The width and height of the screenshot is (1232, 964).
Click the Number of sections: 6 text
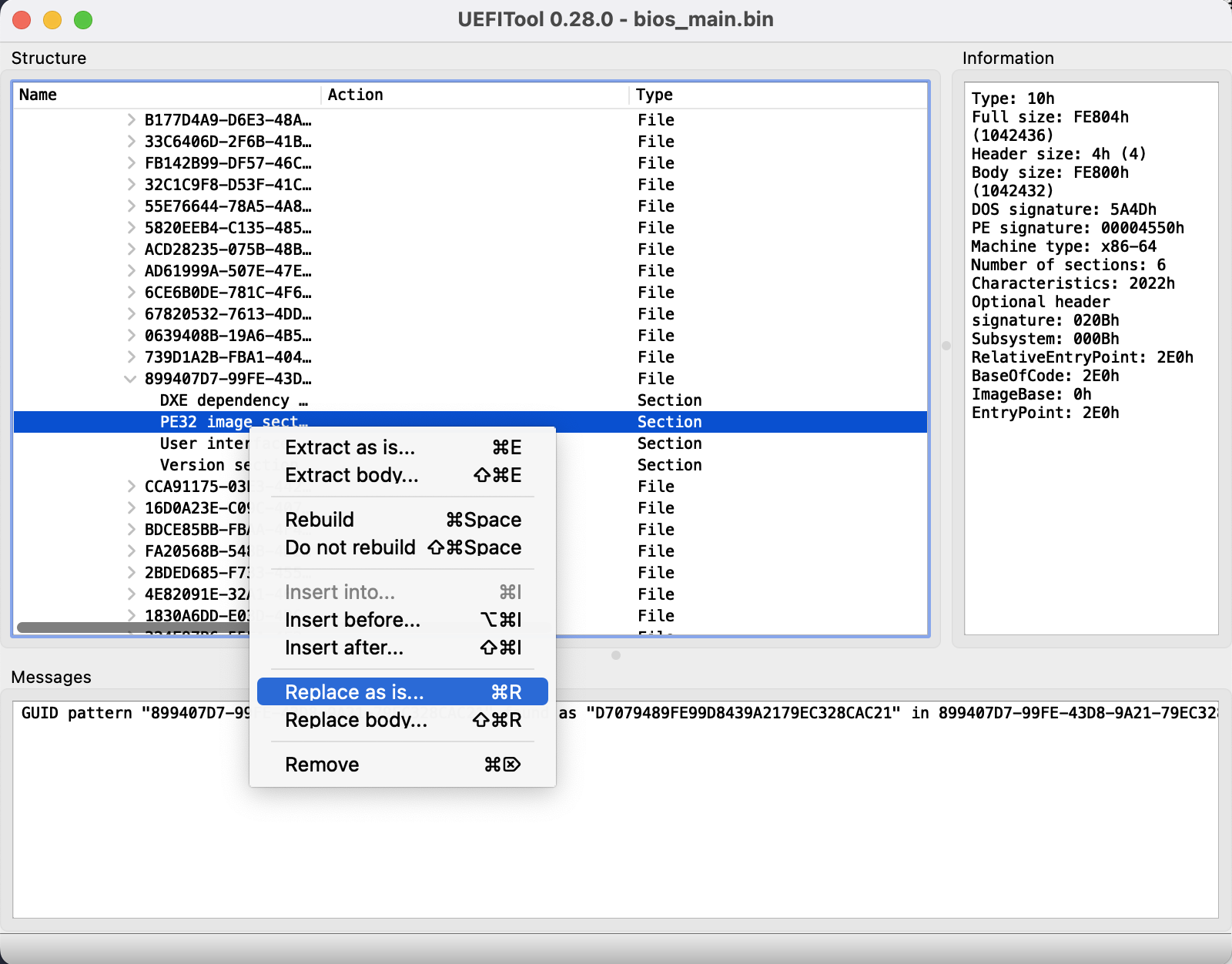click(x=1068, y=265)
